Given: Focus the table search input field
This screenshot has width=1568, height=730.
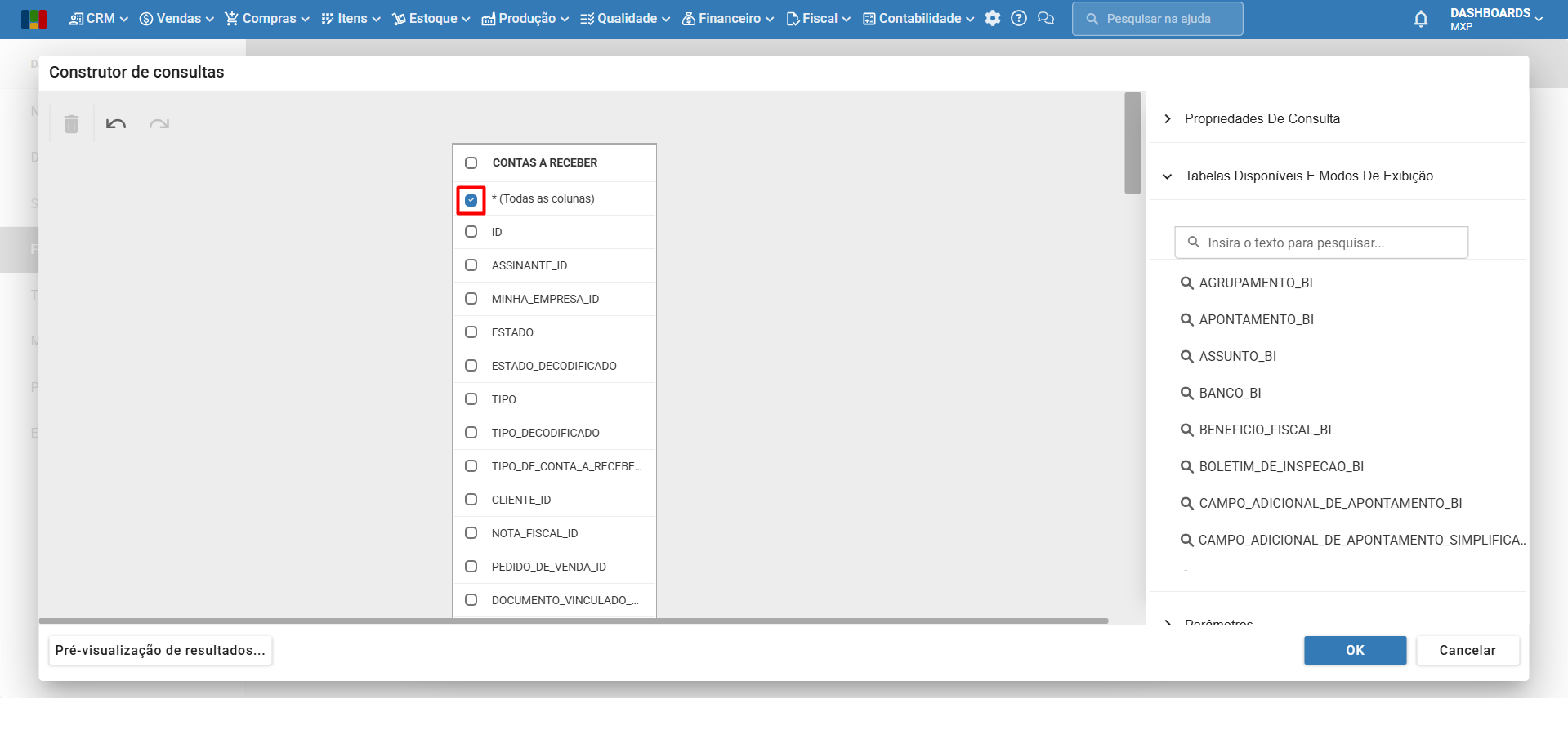Looking at the screenshot, I should point(1321,243).
